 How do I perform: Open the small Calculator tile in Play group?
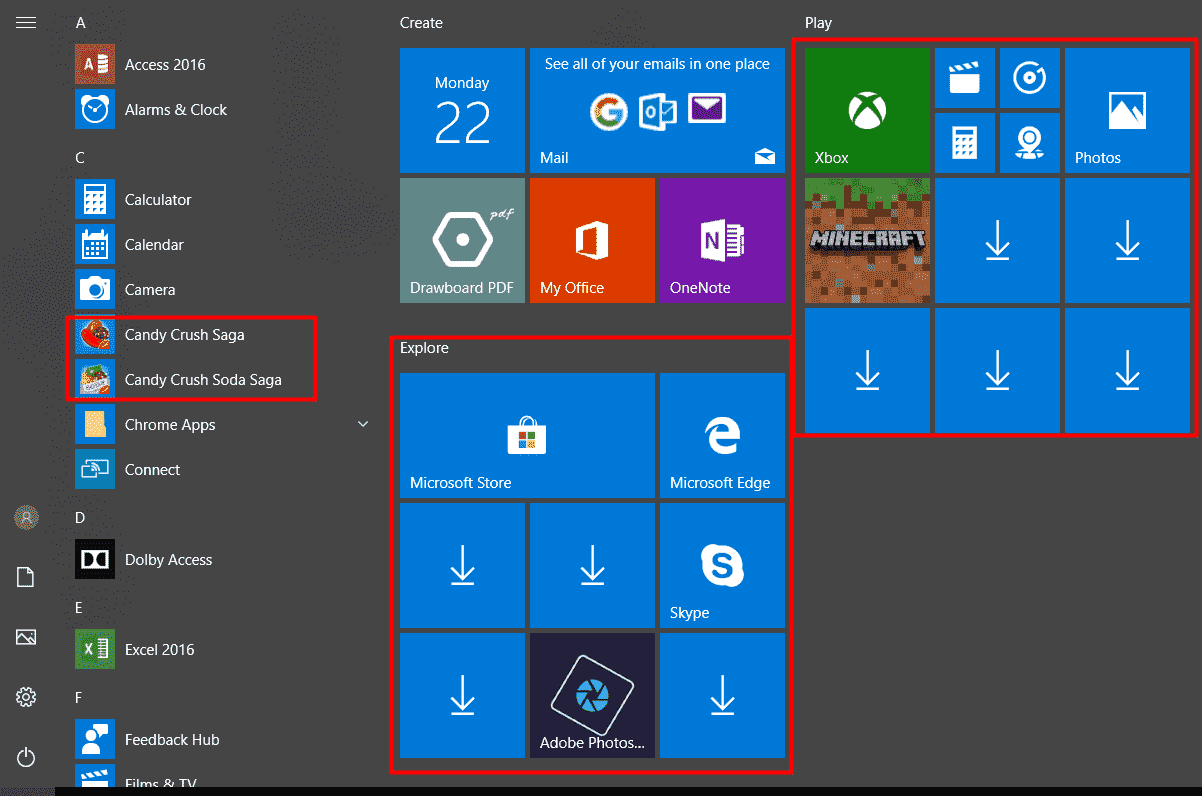[x=965, y=143]
